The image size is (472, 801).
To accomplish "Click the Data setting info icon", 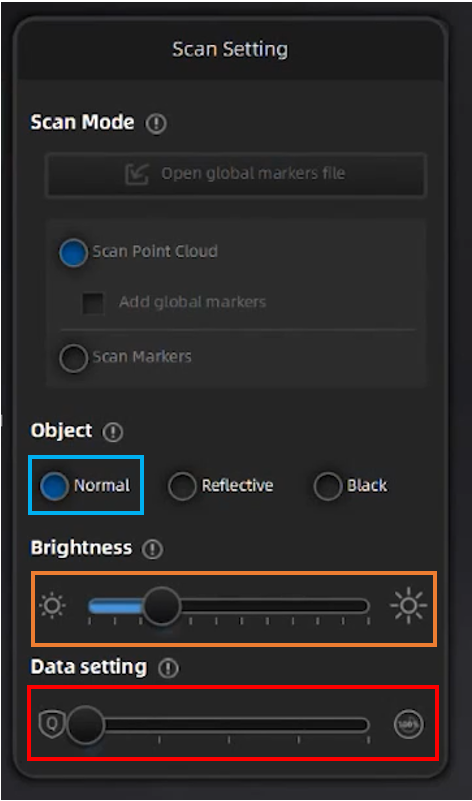I will (168, 668).
